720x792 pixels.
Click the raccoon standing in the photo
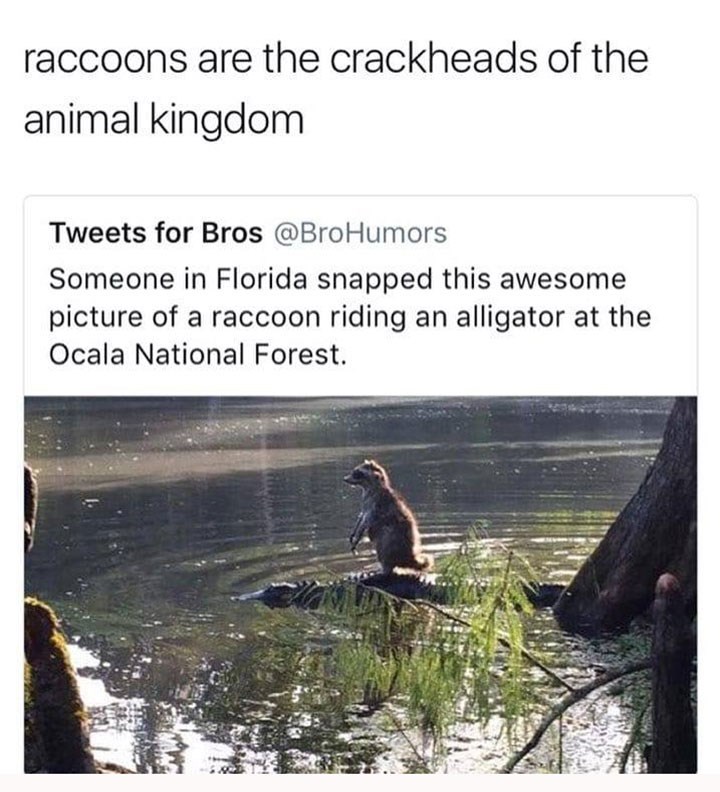click(387, 515)
